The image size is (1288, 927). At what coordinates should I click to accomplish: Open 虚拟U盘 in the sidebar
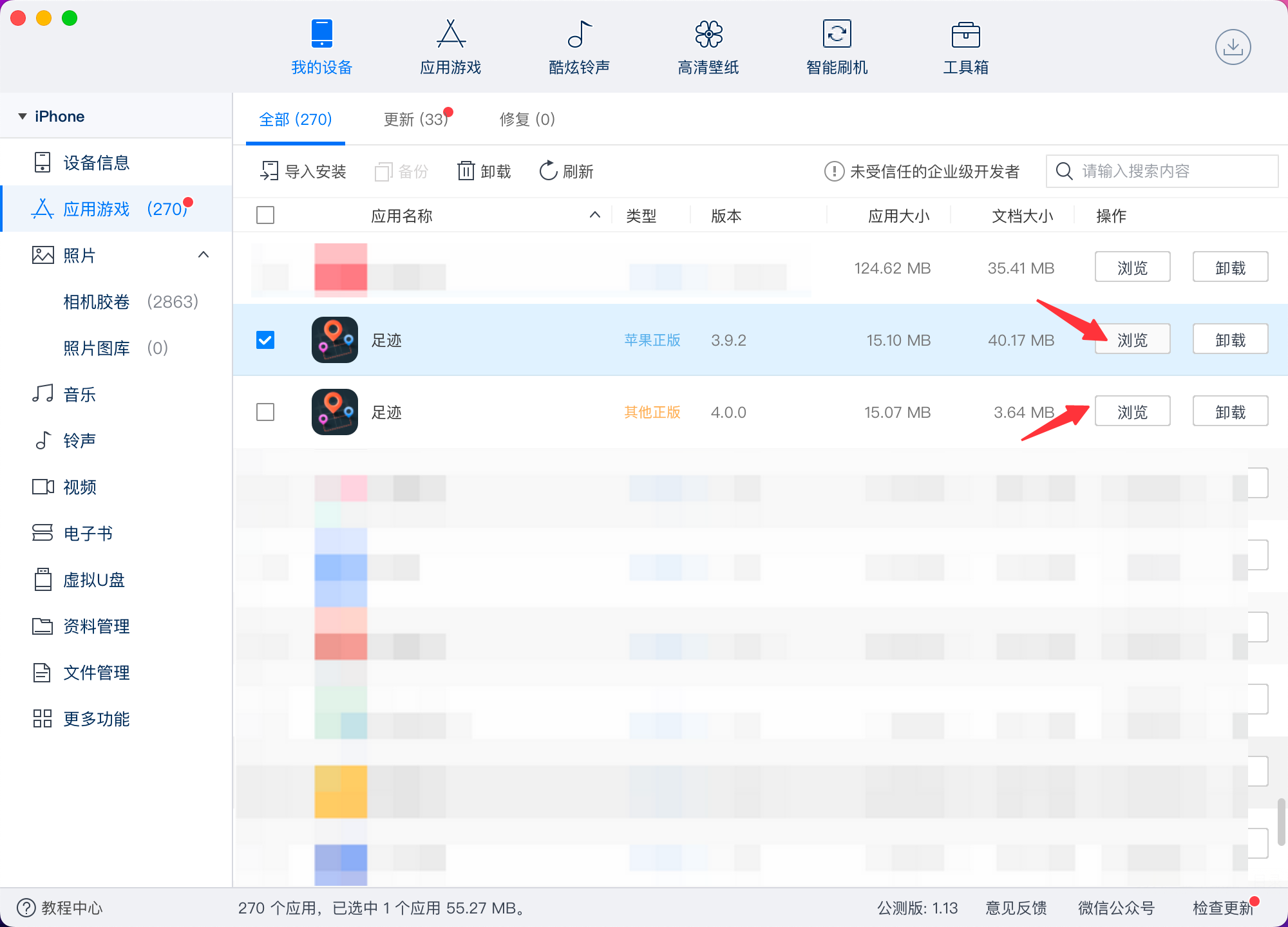pyautogui.click(x=93, y=580)
